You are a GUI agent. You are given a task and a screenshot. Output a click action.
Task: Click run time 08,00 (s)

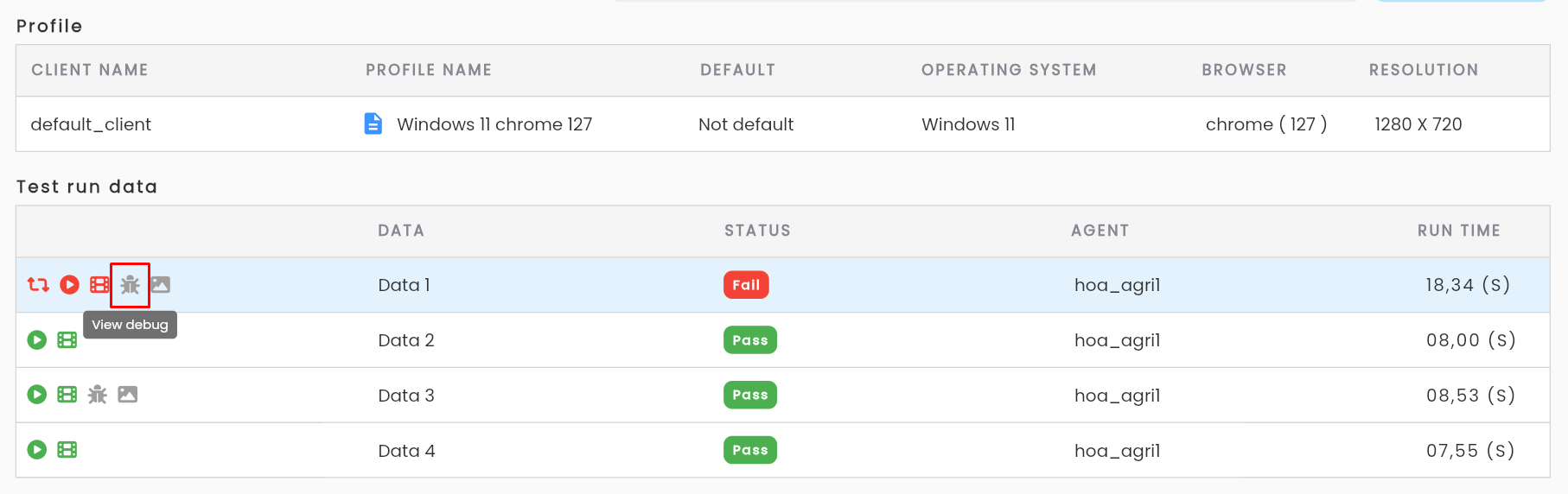(1471, 340)
